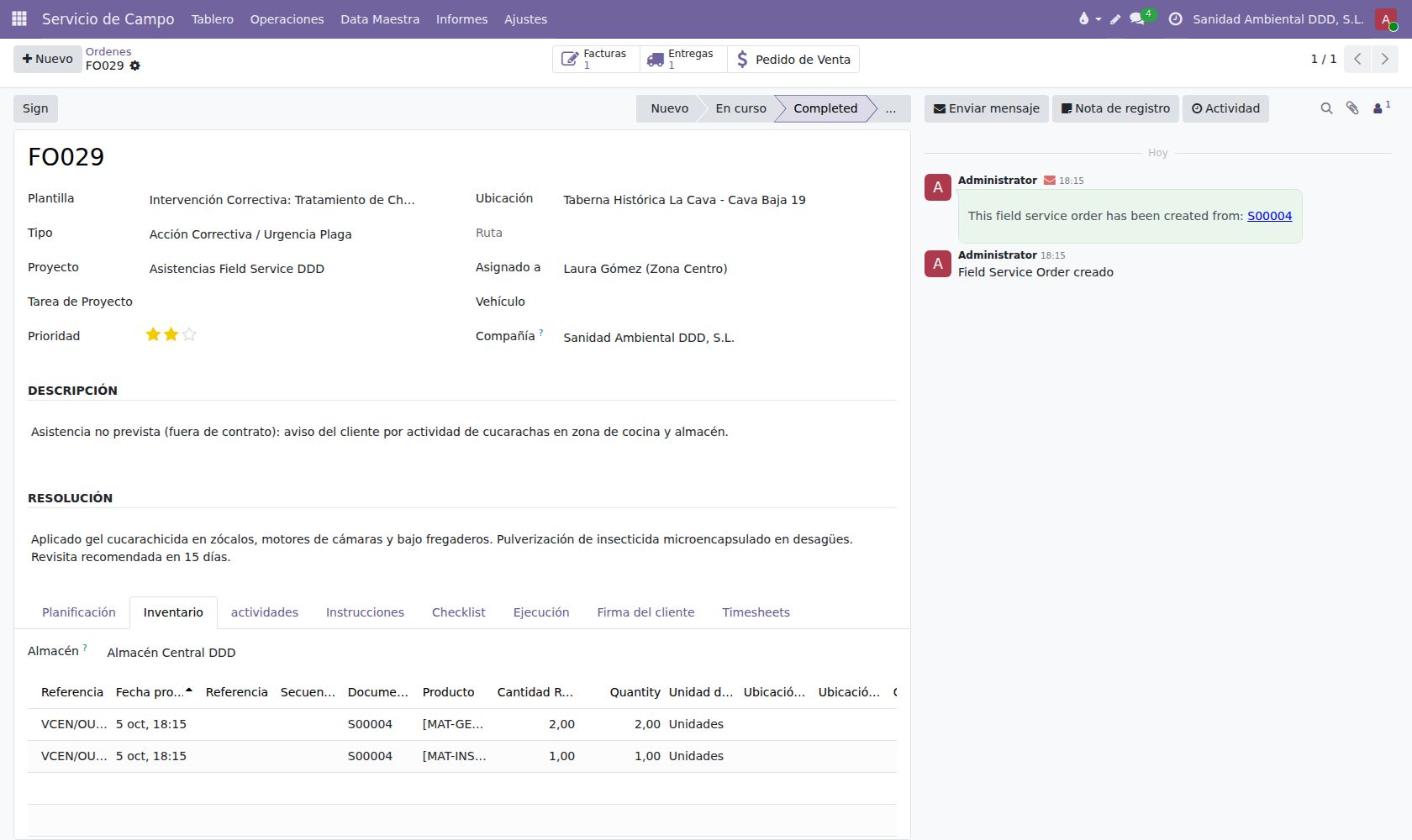Image resolution: width=1412 pixels, height=840 pixels.
Task: Go to the next record arrow
Action: pyautogui.click(x=1384, y=59)
